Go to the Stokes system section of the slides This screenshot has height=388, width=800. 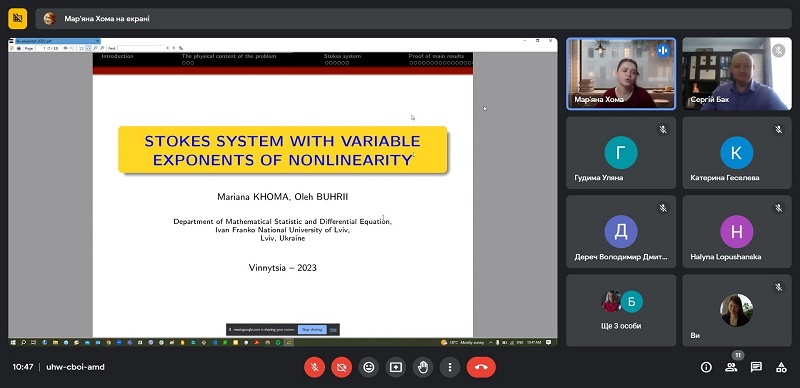(x=342, y=56)
